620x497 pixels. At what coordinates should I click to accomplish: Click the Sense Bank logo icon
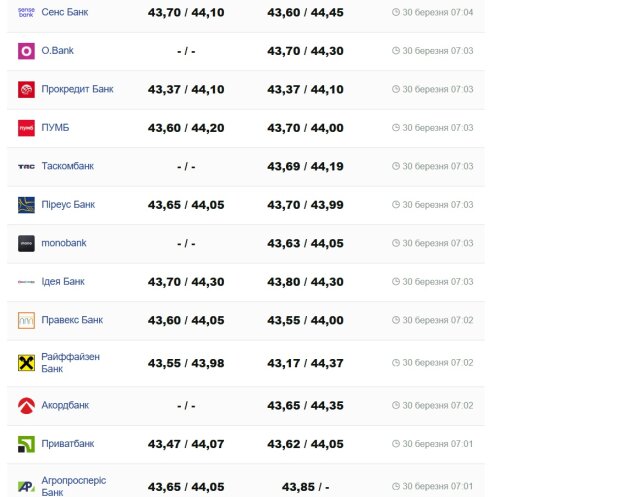tap(26, 12)
